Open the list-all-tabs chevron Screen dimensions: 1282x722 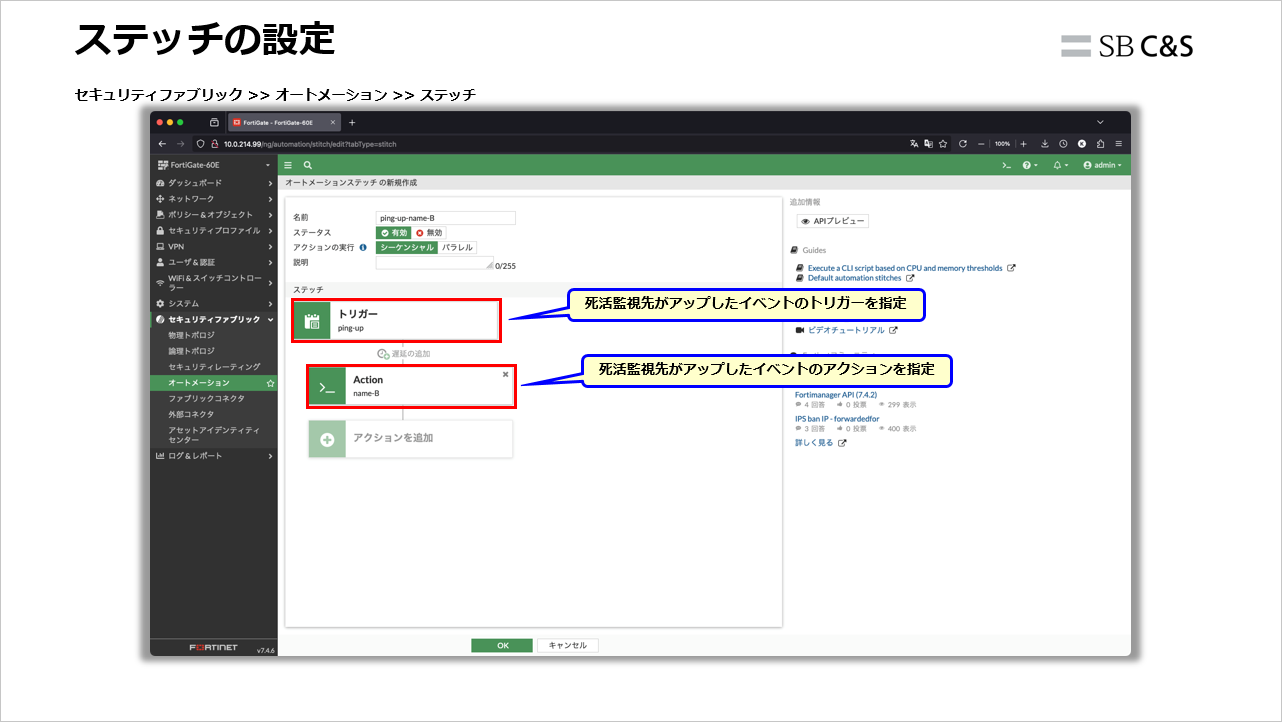point(1100,122)
